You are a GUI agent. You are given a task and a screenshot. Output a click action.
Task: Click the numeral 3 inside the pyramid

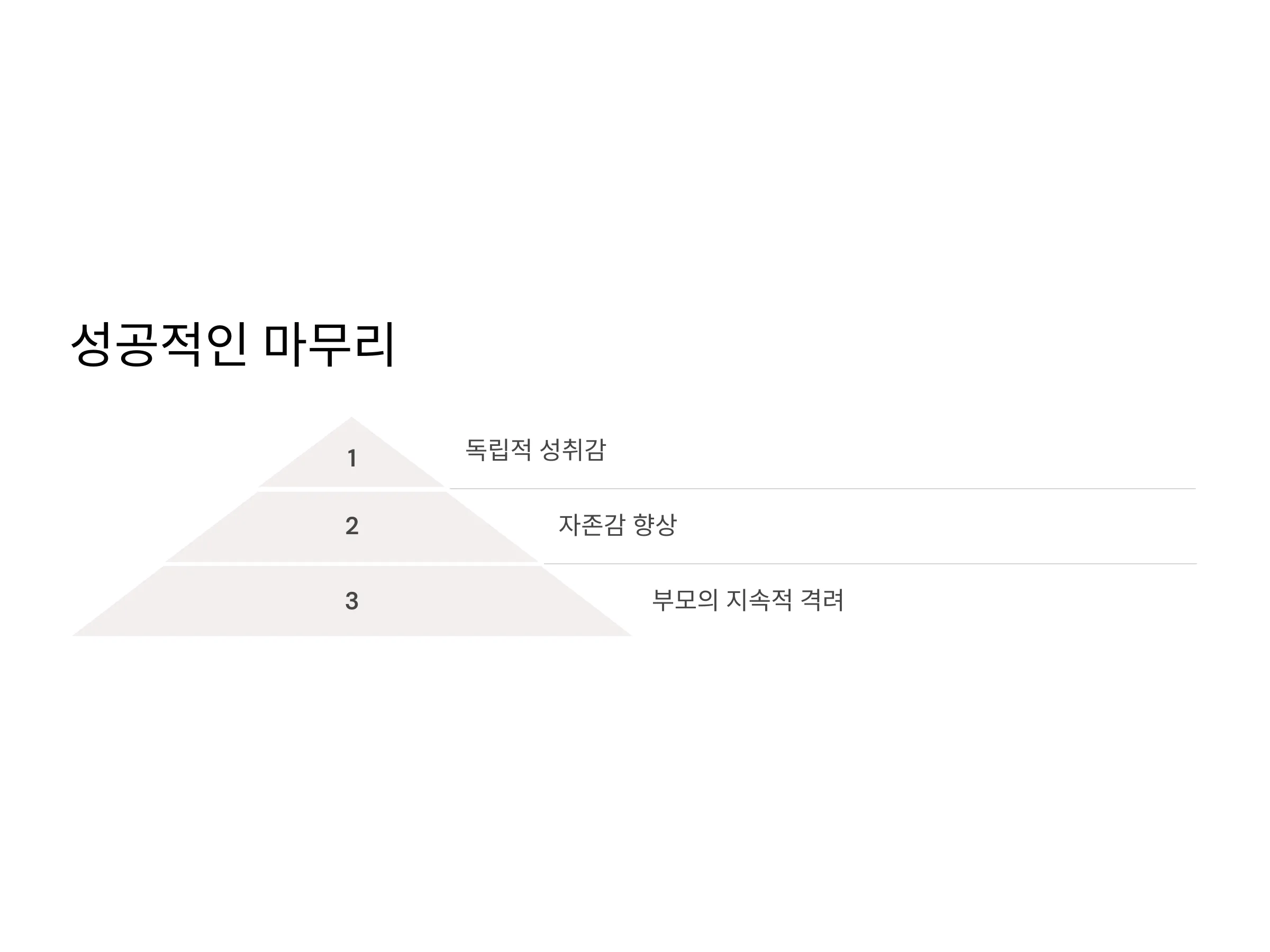352,601
